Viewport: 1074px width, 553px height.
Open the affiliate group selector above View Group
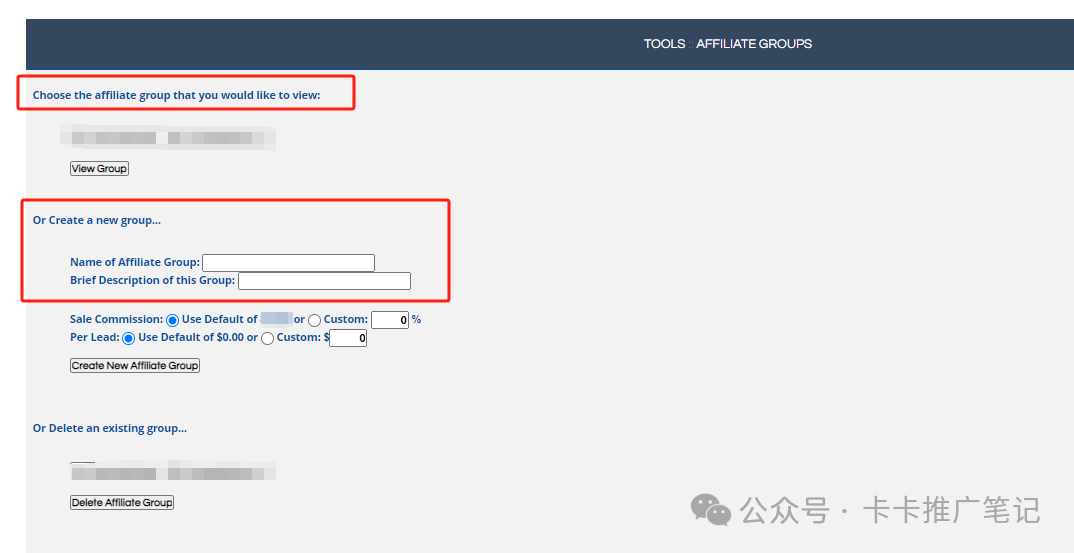(168, 138)
